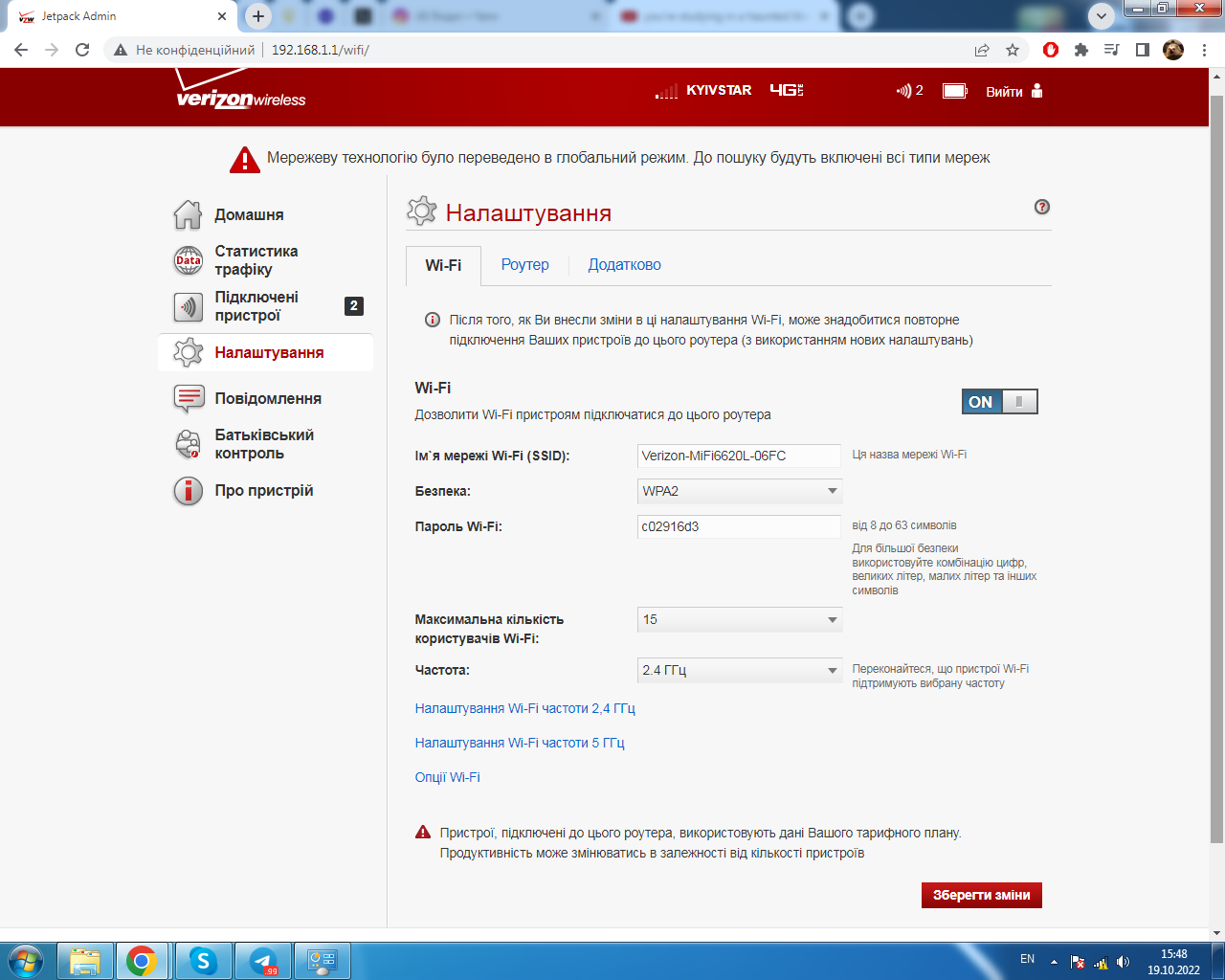
Task: Open Повідомлення menu item
Action: click(x=268, y=398)
